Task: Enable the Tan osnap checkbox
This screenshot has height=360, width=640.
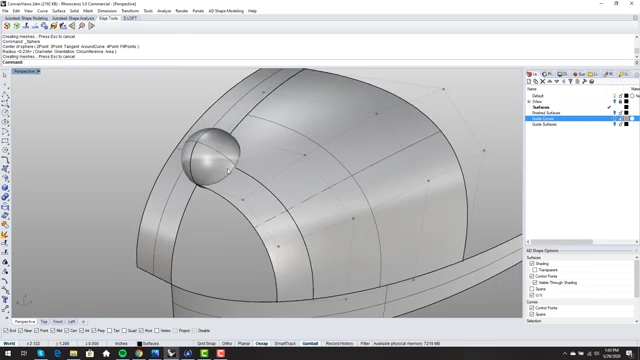Action: point(109,331)
